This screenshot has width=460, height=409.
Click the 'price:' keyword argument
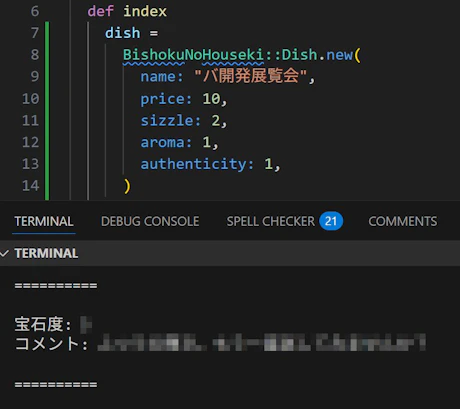point(166,99)
